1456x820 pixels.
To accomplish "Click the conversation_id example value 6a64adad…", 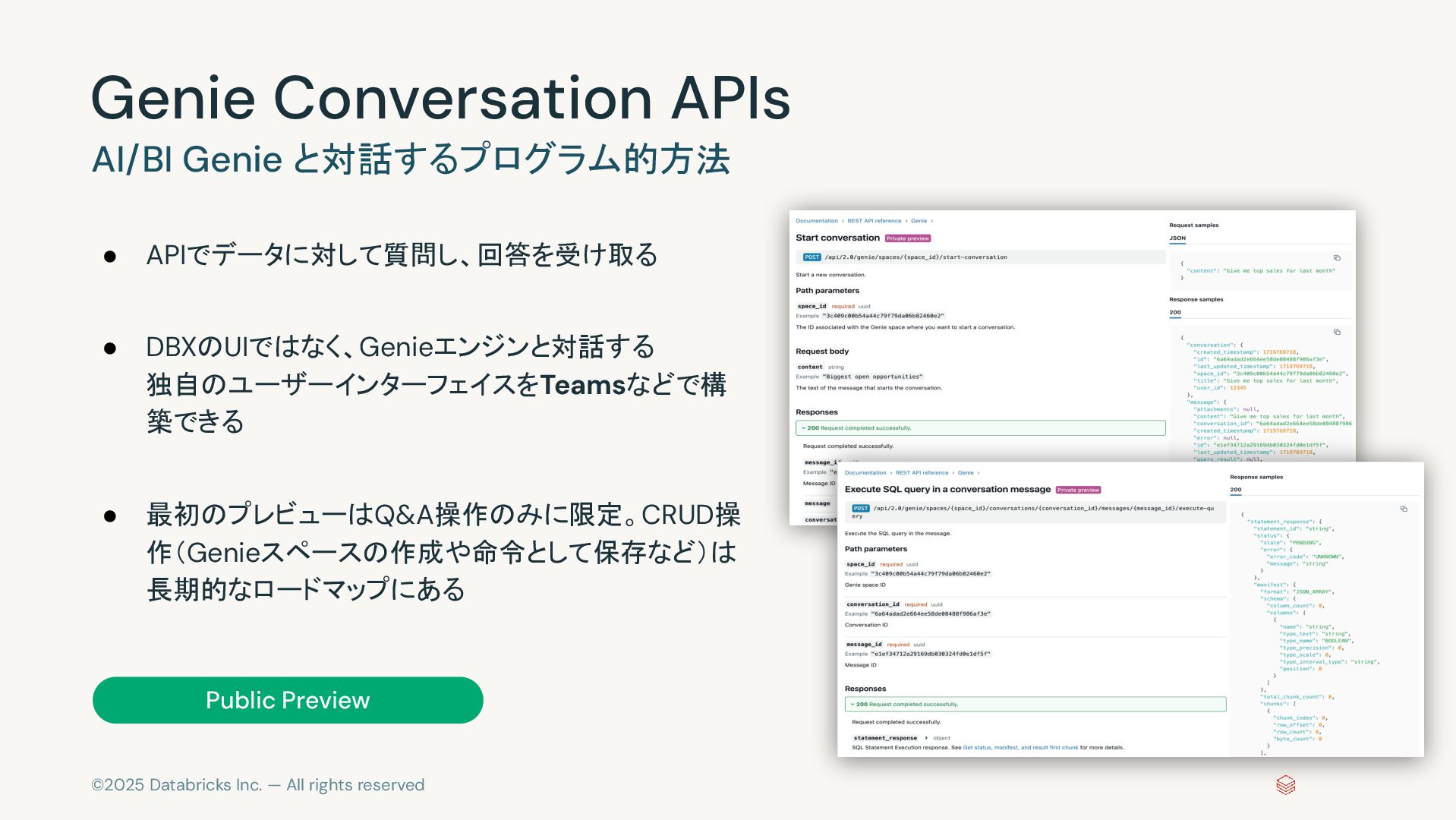I will pyautogui.click(x=931, y=613).
